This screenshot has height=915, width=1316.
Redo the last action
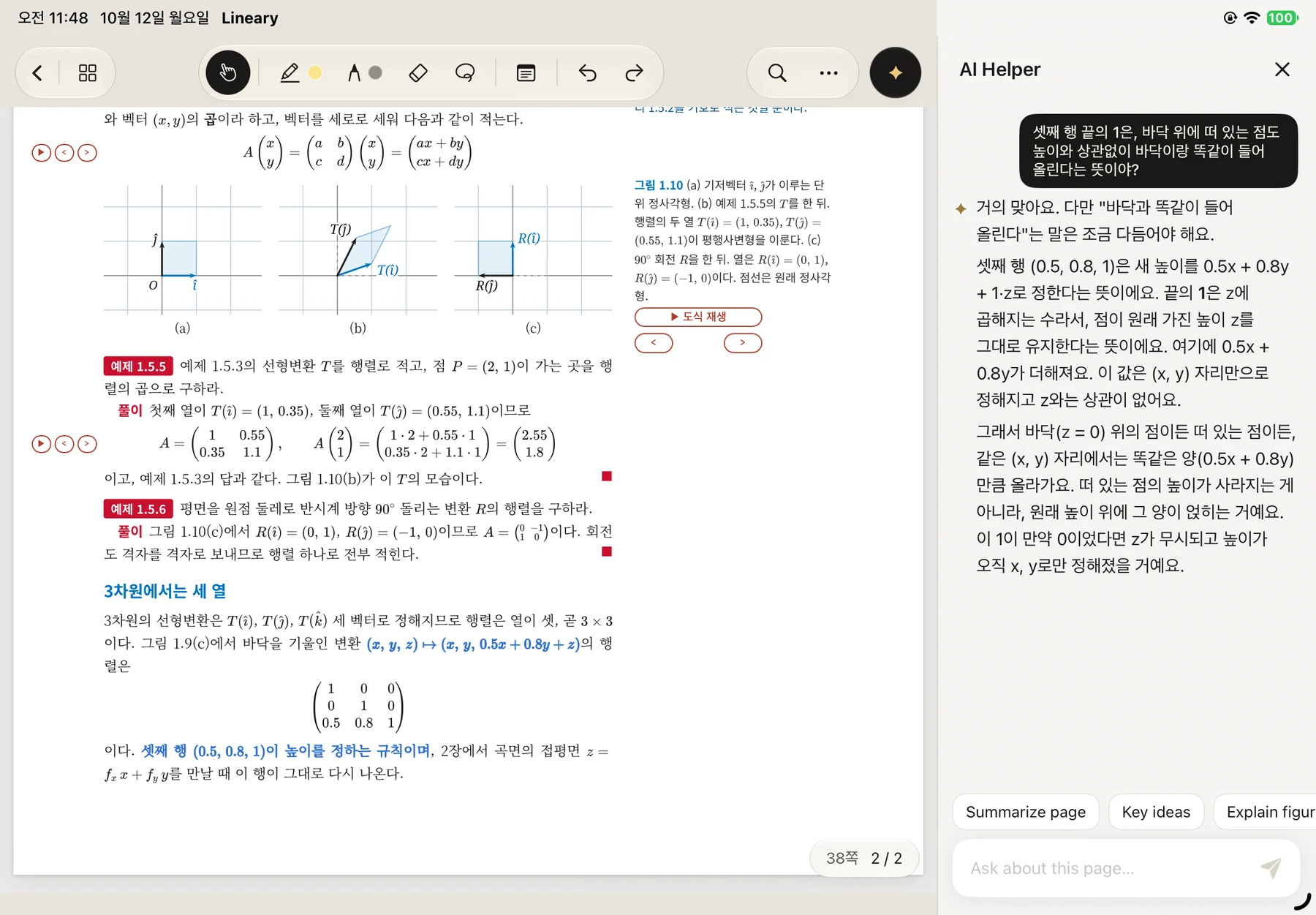point(634,72)
